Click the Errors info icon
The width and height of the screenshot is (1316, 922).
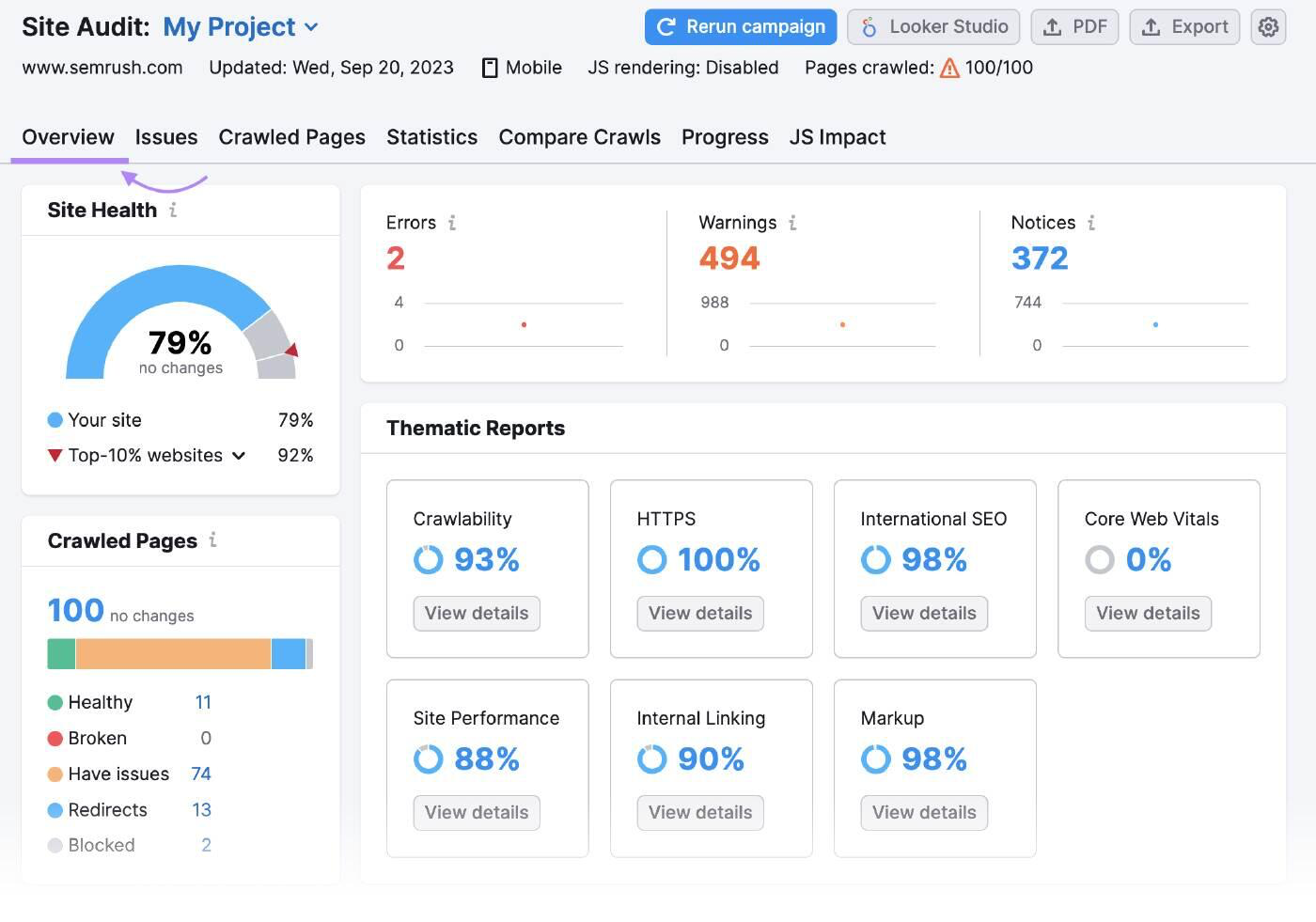(x=452, y=223)
